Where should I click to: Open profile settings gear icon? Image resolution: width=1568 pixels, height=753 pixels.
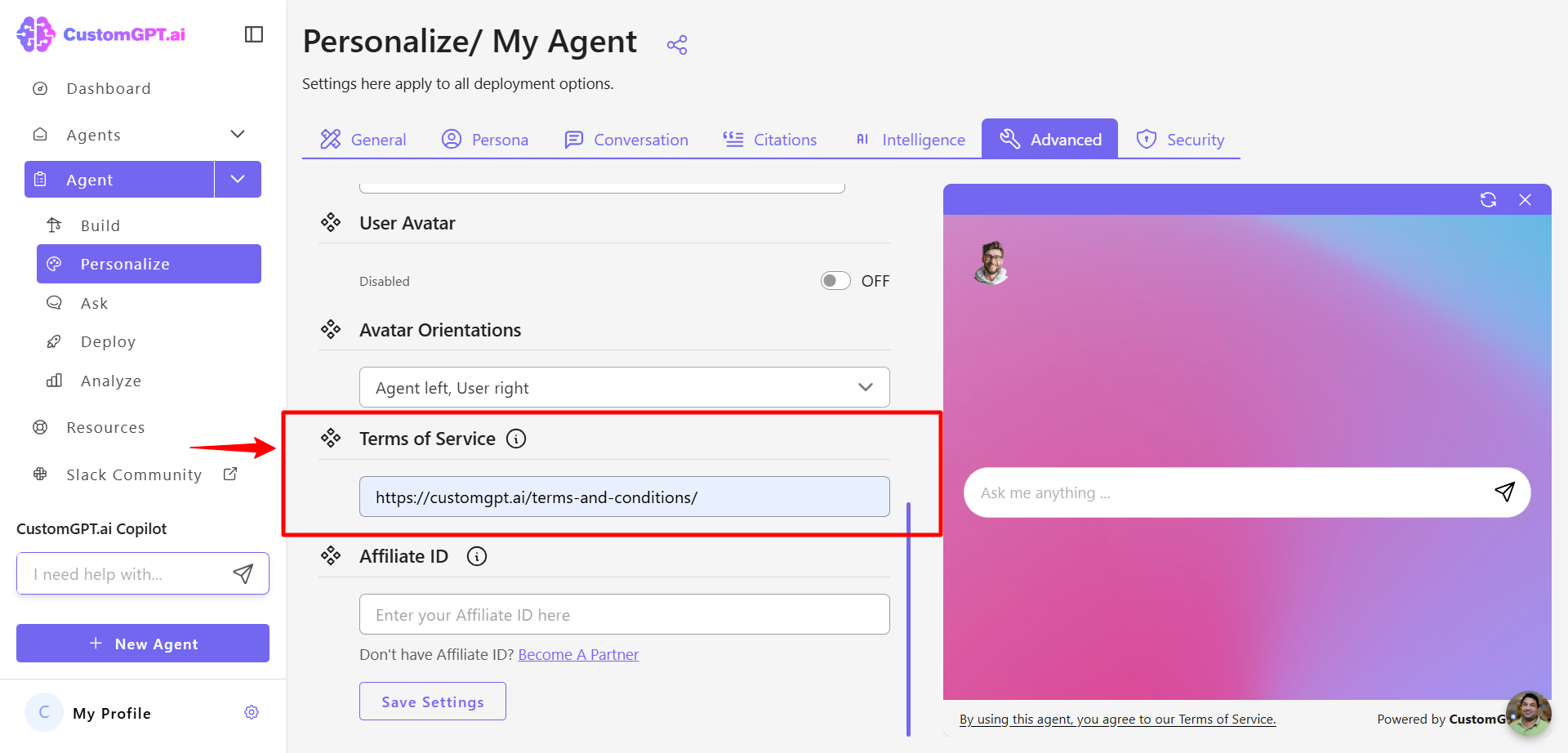(252, 712)
